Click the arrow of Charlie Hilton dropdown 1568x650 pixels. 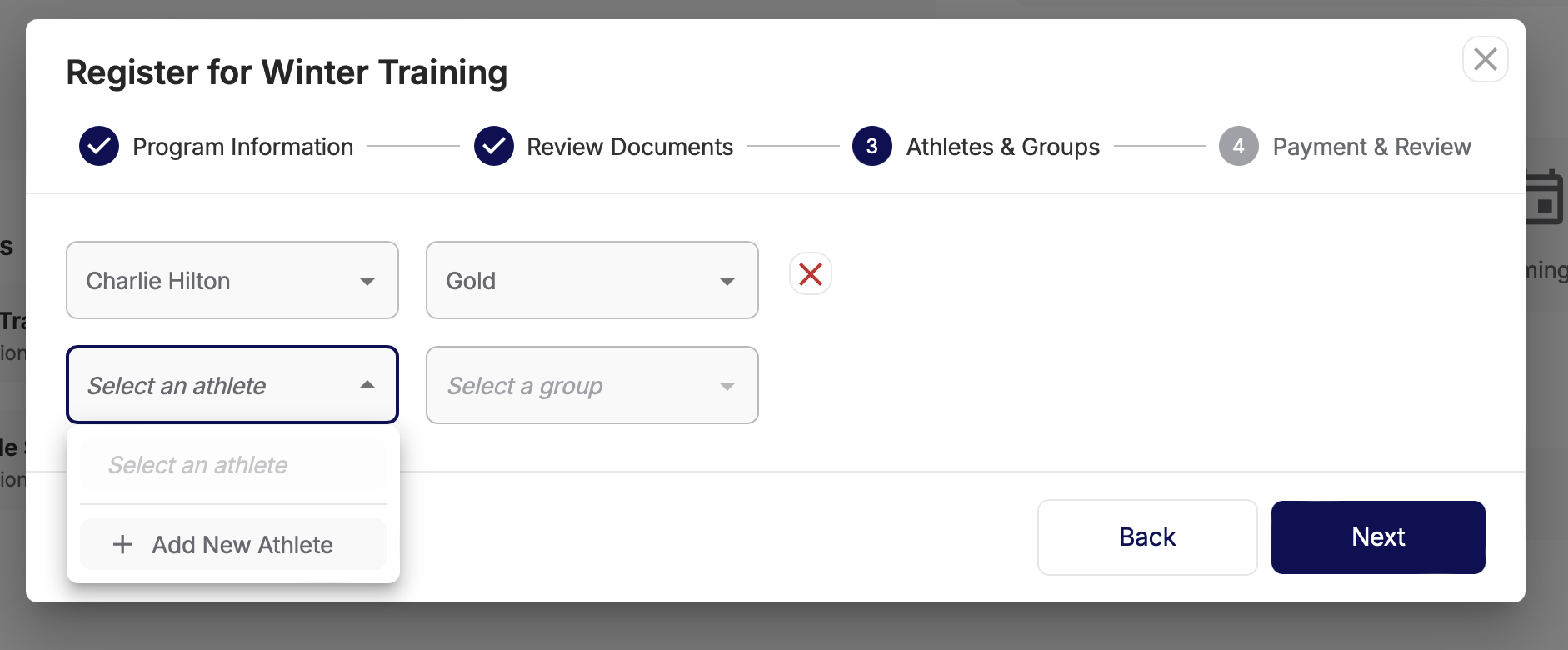tap(367, 282)
